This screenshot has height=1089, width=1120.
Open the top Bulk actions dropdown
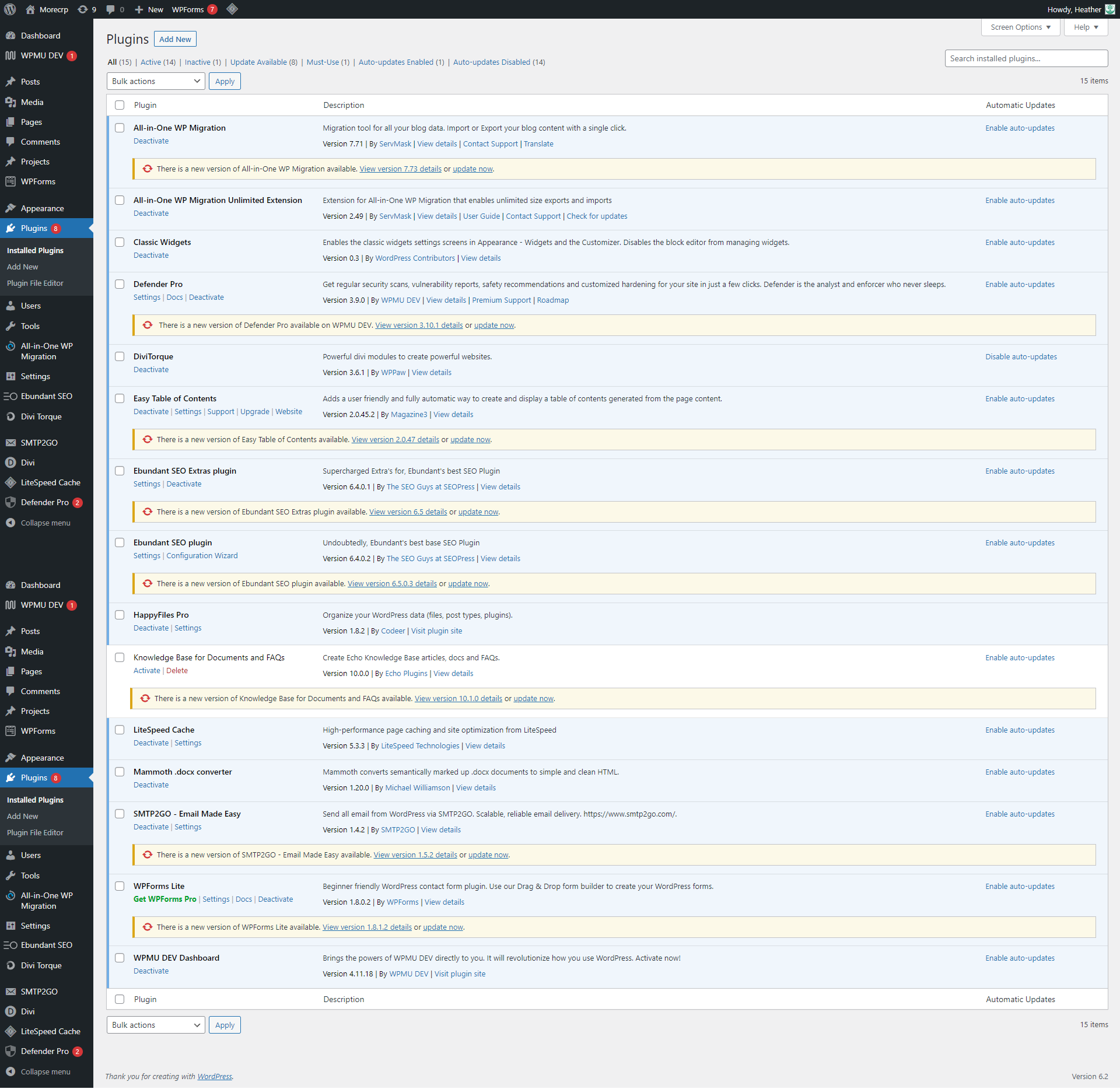(x=156, y=81)
